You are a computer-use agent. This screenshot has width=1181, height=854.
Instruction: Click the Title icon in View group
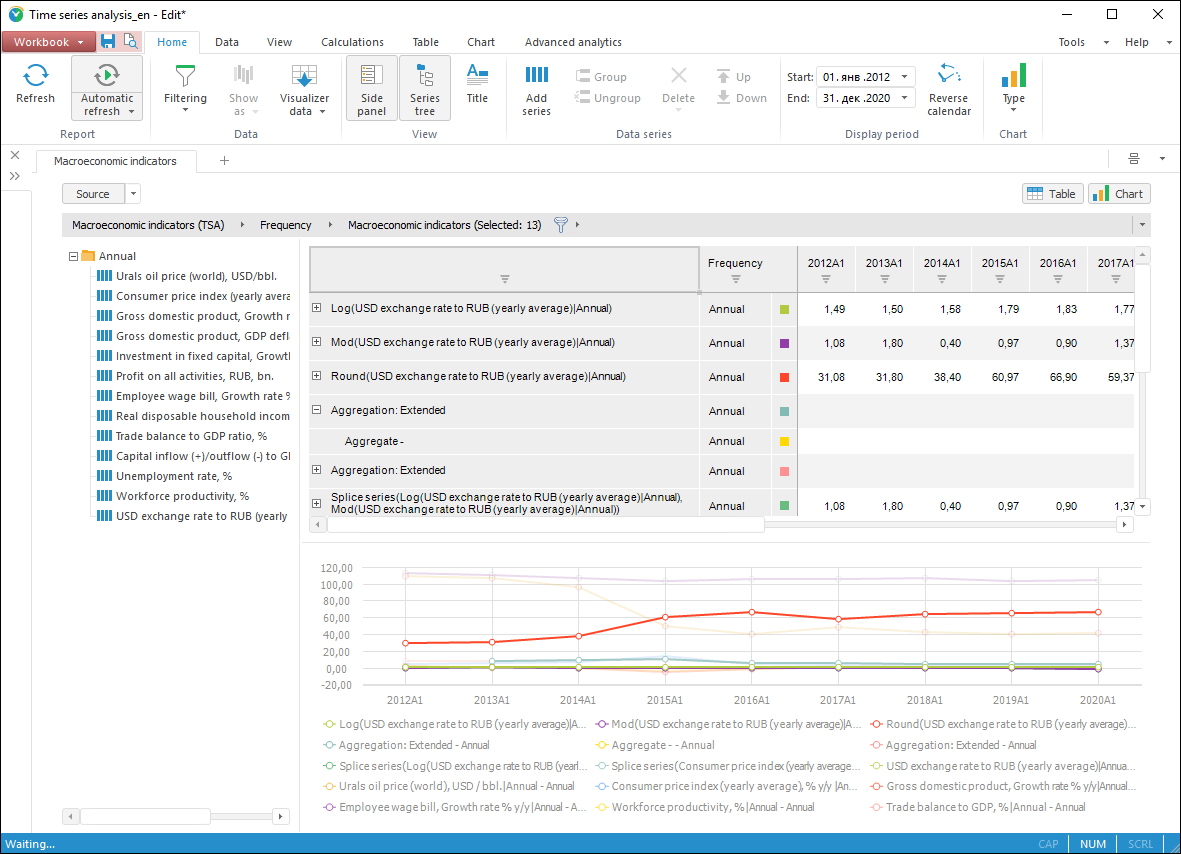(x=477, y=75)
